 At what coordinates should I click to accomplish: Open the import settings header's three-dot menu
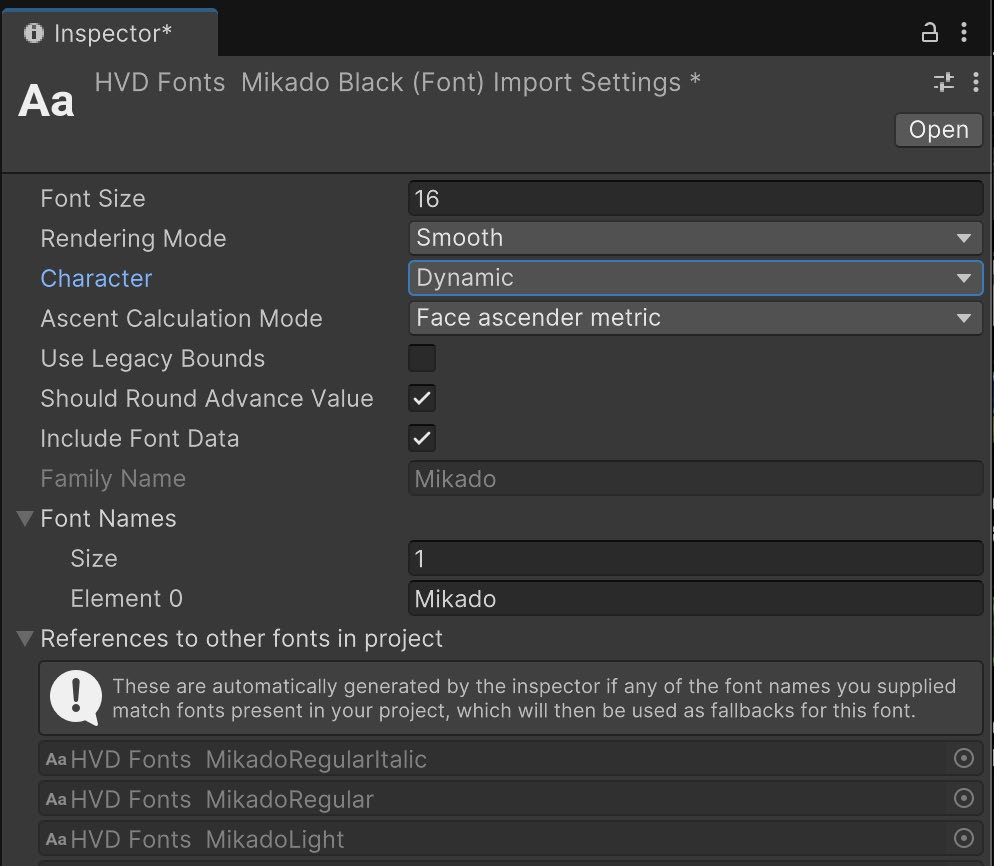click(975, 82)
